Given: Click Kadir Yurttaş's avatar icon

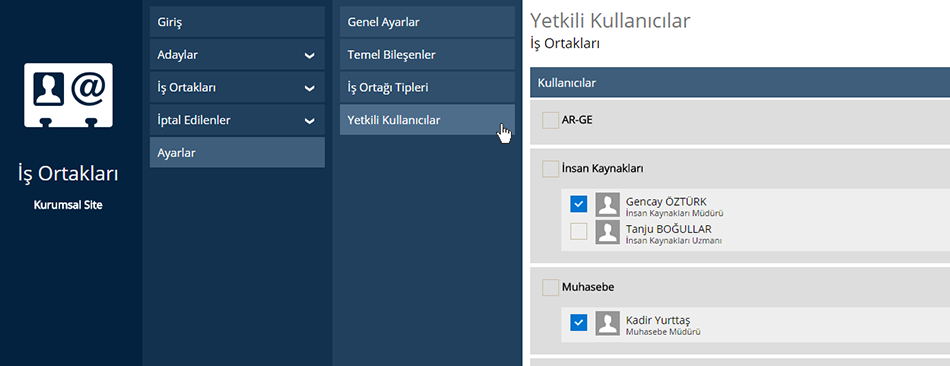Looking at the screenshot, I should pos(608,323).
